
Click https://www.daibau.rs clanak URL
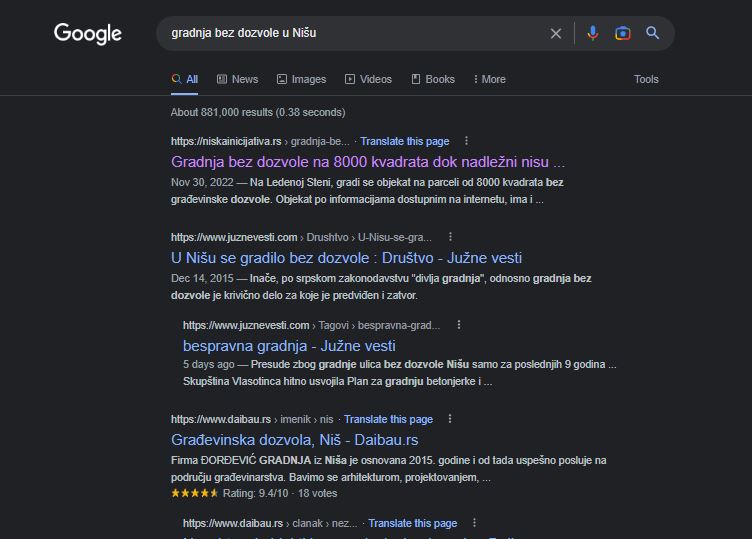(270, 523)
